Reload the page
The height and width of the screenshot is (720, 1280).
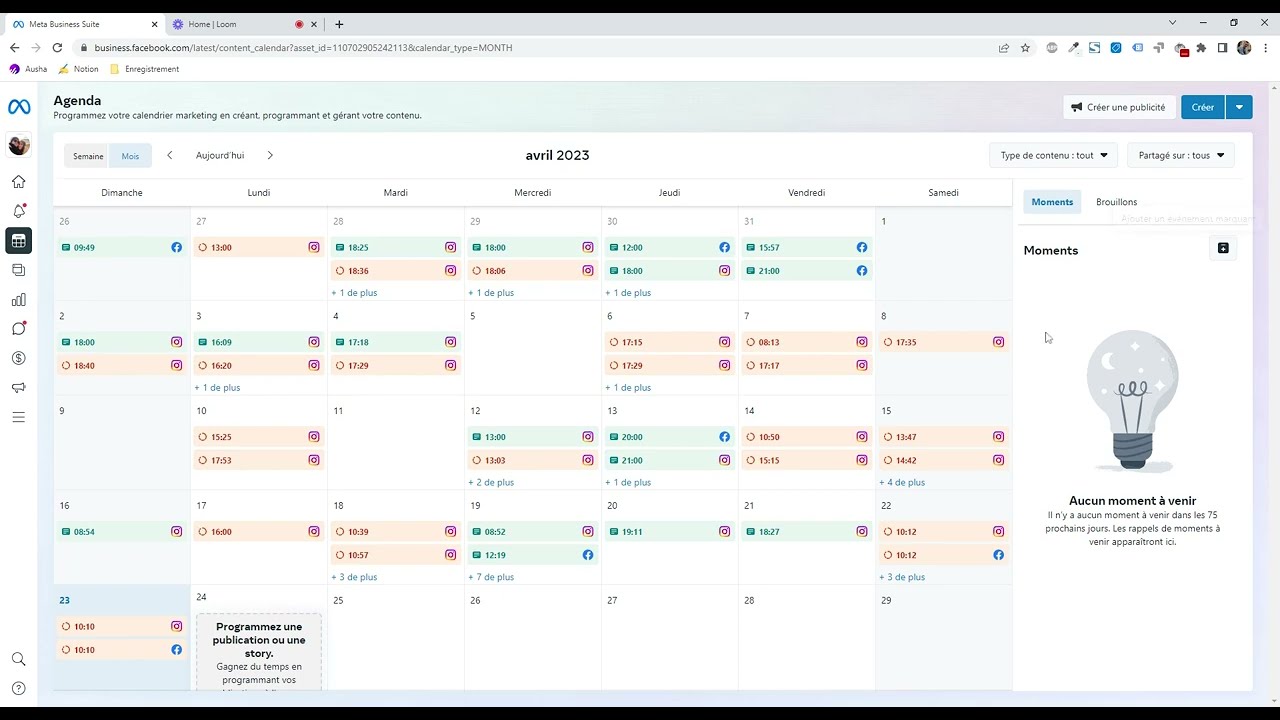(x=57, y=47)
